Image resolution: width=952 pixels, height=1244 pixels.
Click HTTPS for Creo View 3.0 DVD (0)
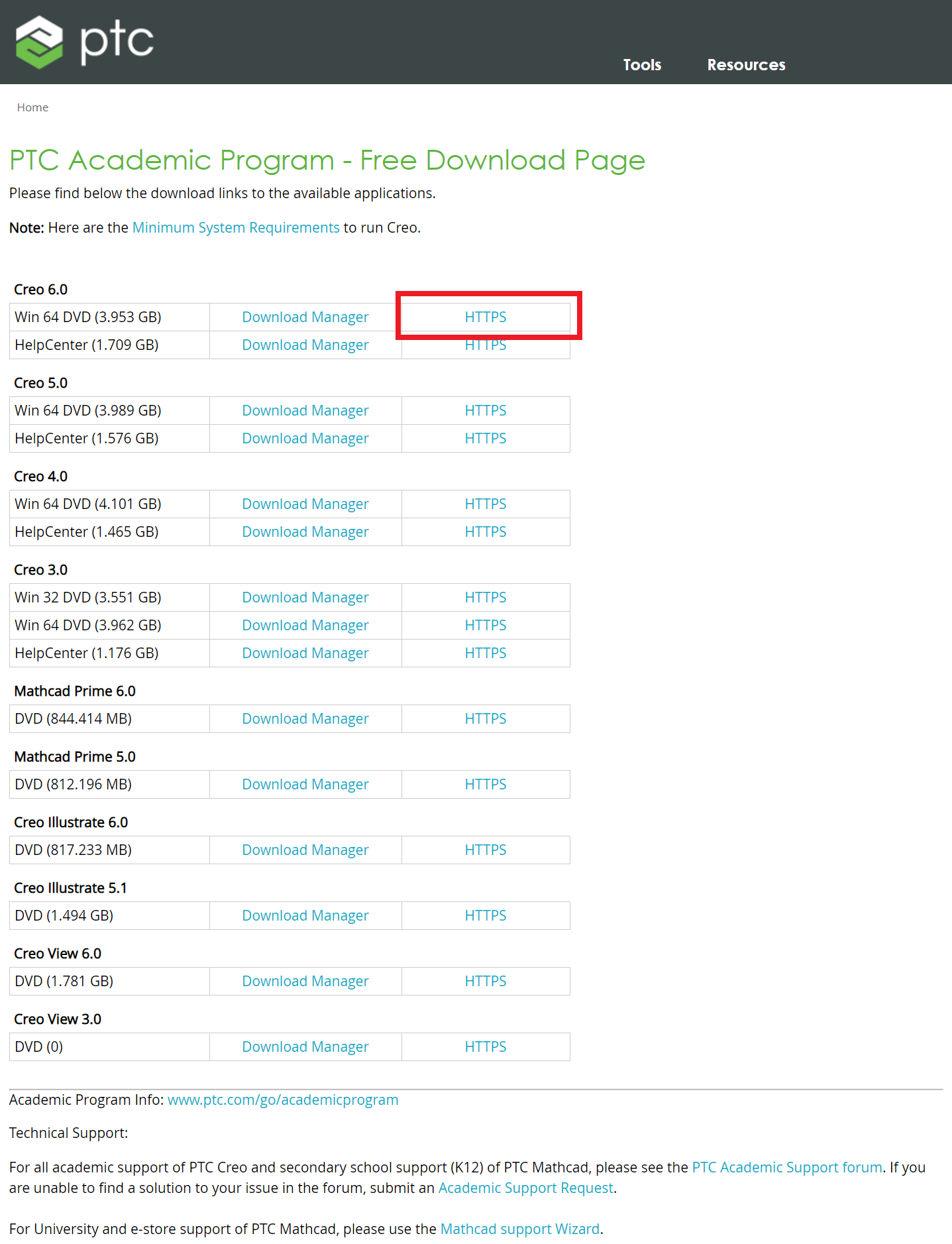486,1046
